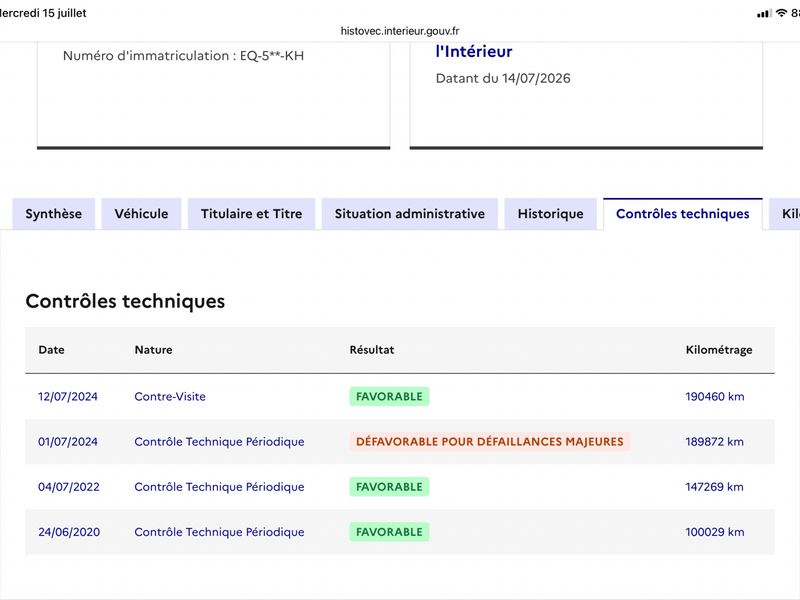Open the partially visible Kilométrage tab

coord(786,214)
